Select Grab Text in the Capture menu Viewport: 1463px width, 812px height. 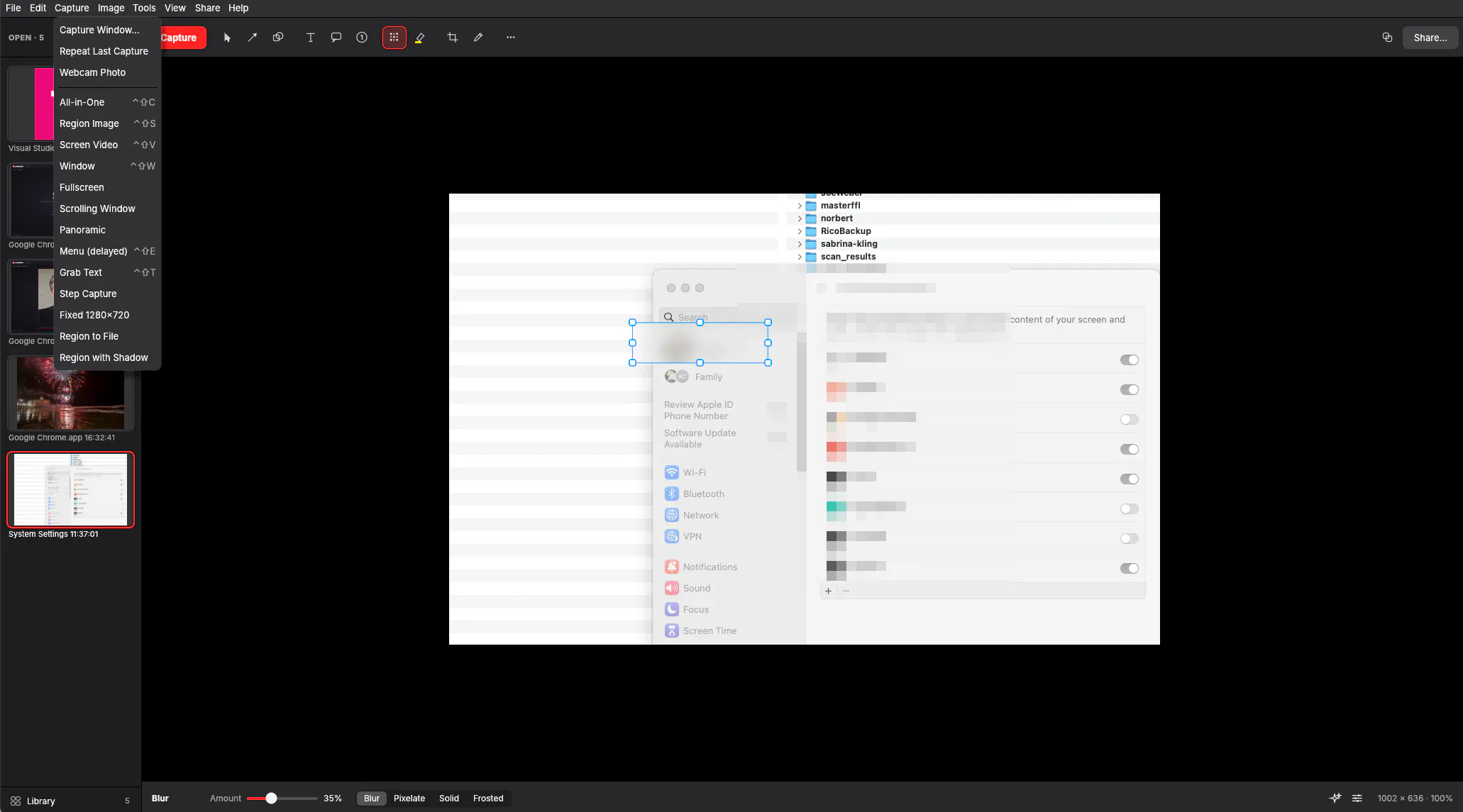(x=108, y=272)
